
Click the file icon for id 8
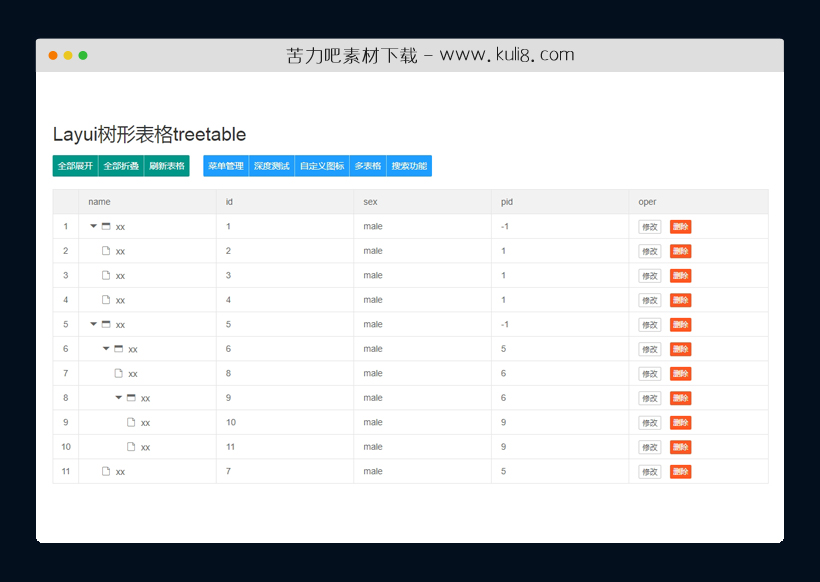[119, 373]
